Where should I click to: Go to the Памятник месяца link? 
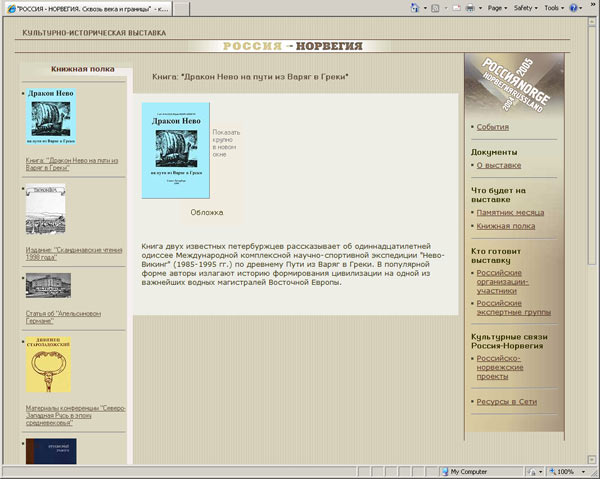[x=510, y=212]
